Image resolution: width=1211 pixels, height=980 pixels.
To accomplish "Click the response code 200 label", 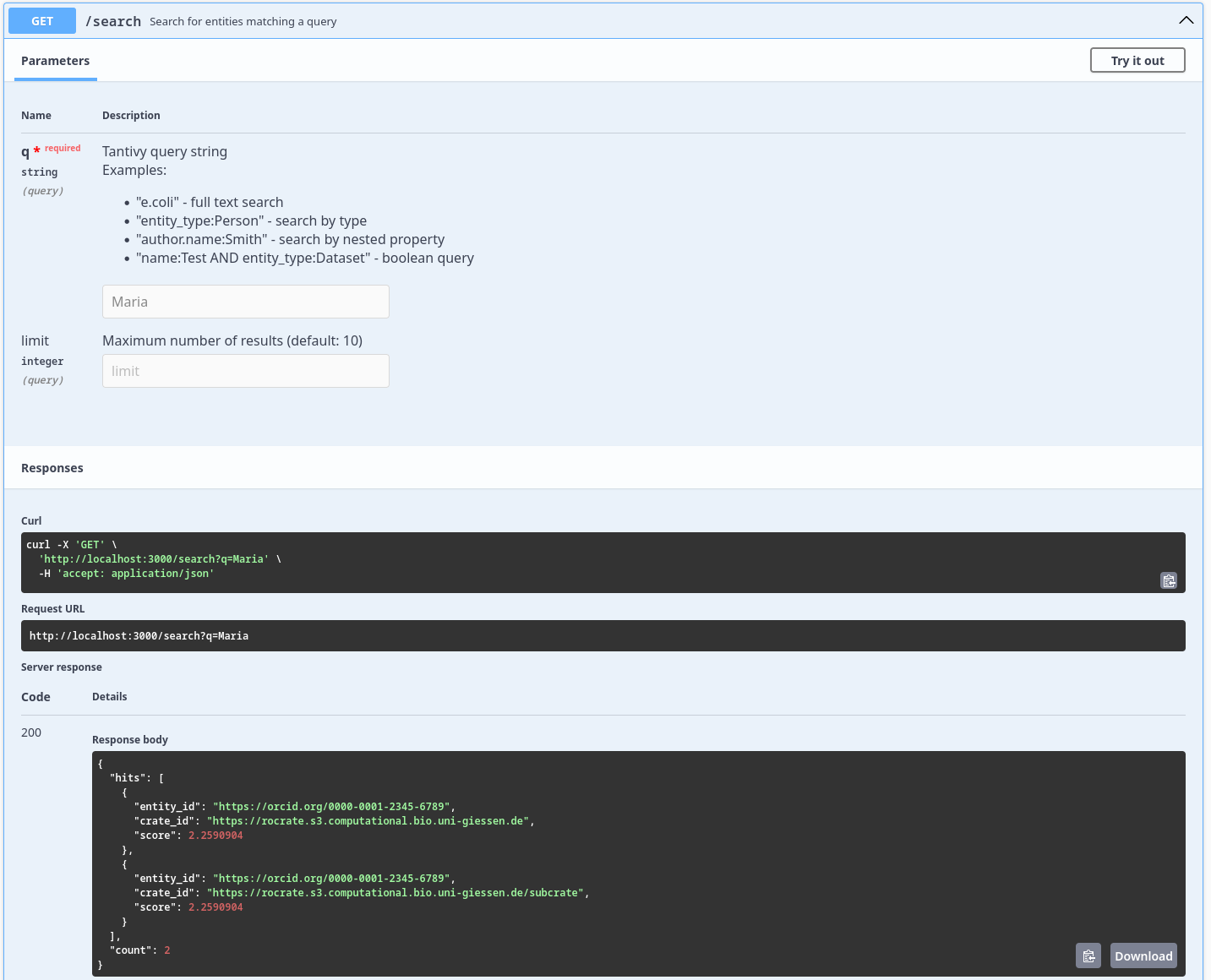I will [x=31, y=732].
